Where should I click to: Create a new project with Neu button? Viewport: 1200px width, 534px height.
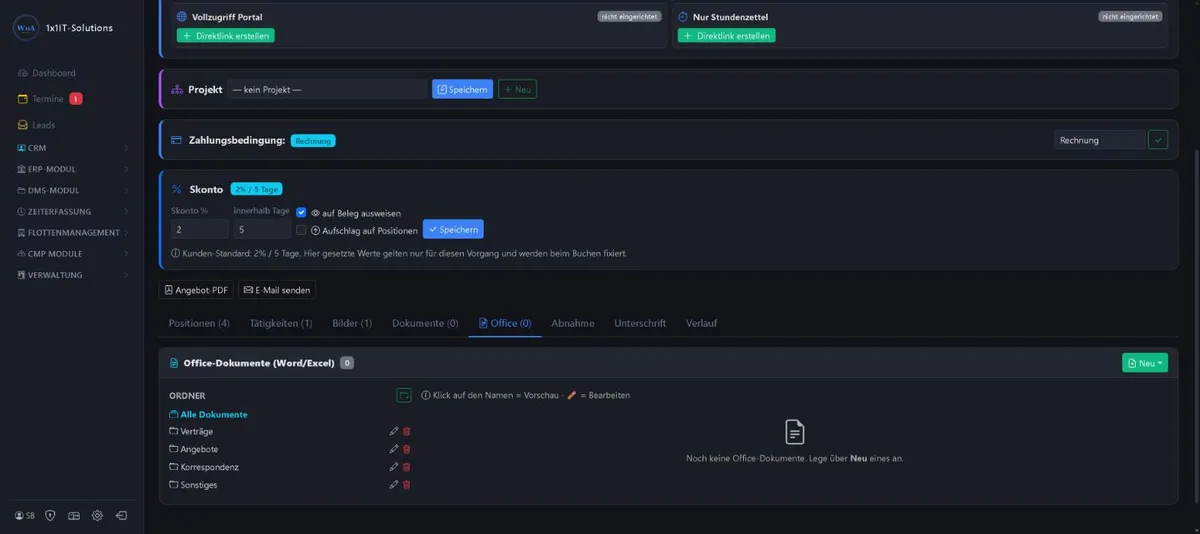(x=517, y=89)
